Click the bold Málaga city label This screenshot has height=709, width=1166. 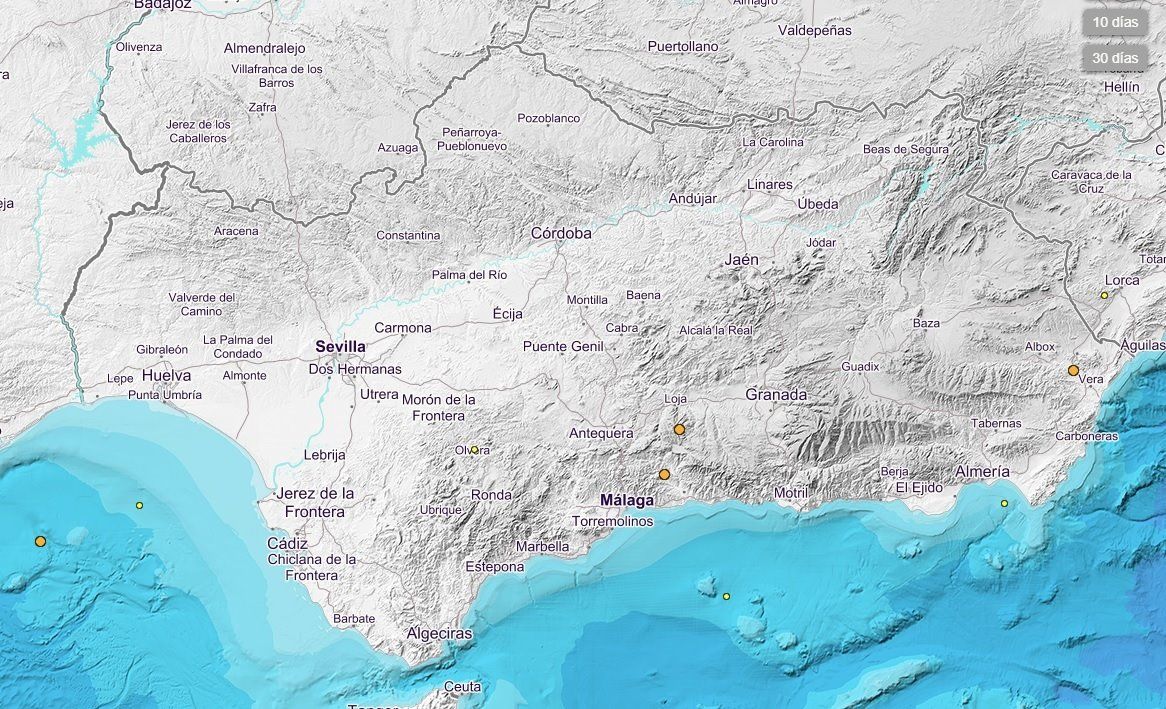click(x=627, y=500)
